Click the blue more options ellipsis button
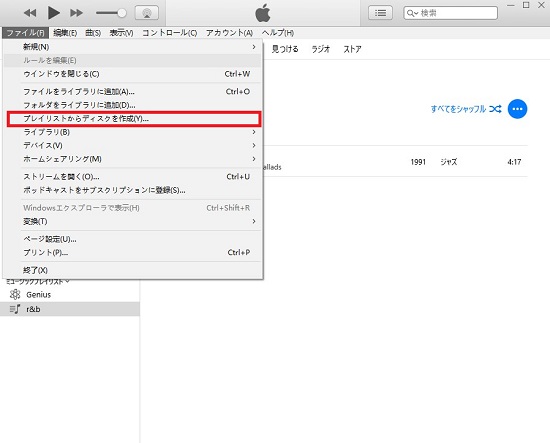 click(517, 109)
